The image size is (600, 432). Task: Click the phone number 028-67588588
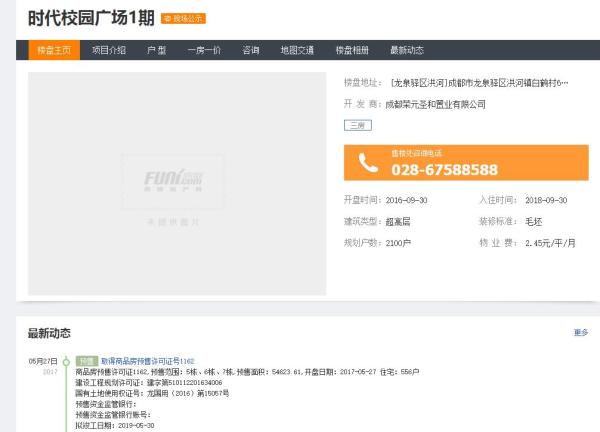444,170
